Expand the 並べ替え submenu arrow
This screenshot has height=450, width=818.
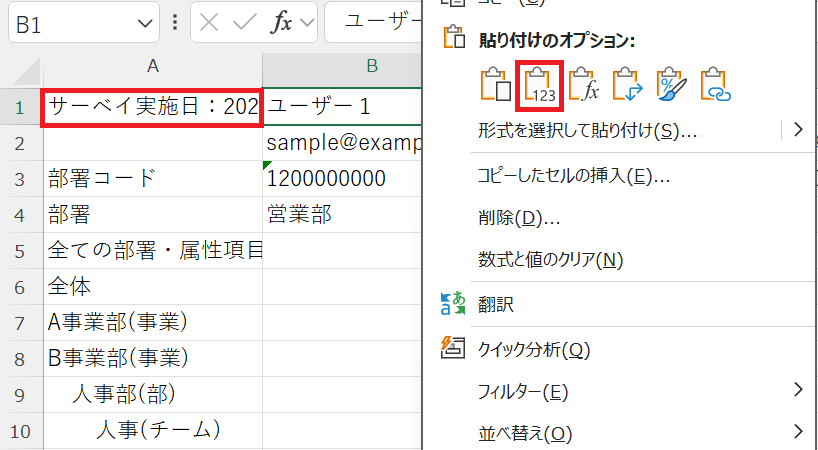tap(798, 431)
